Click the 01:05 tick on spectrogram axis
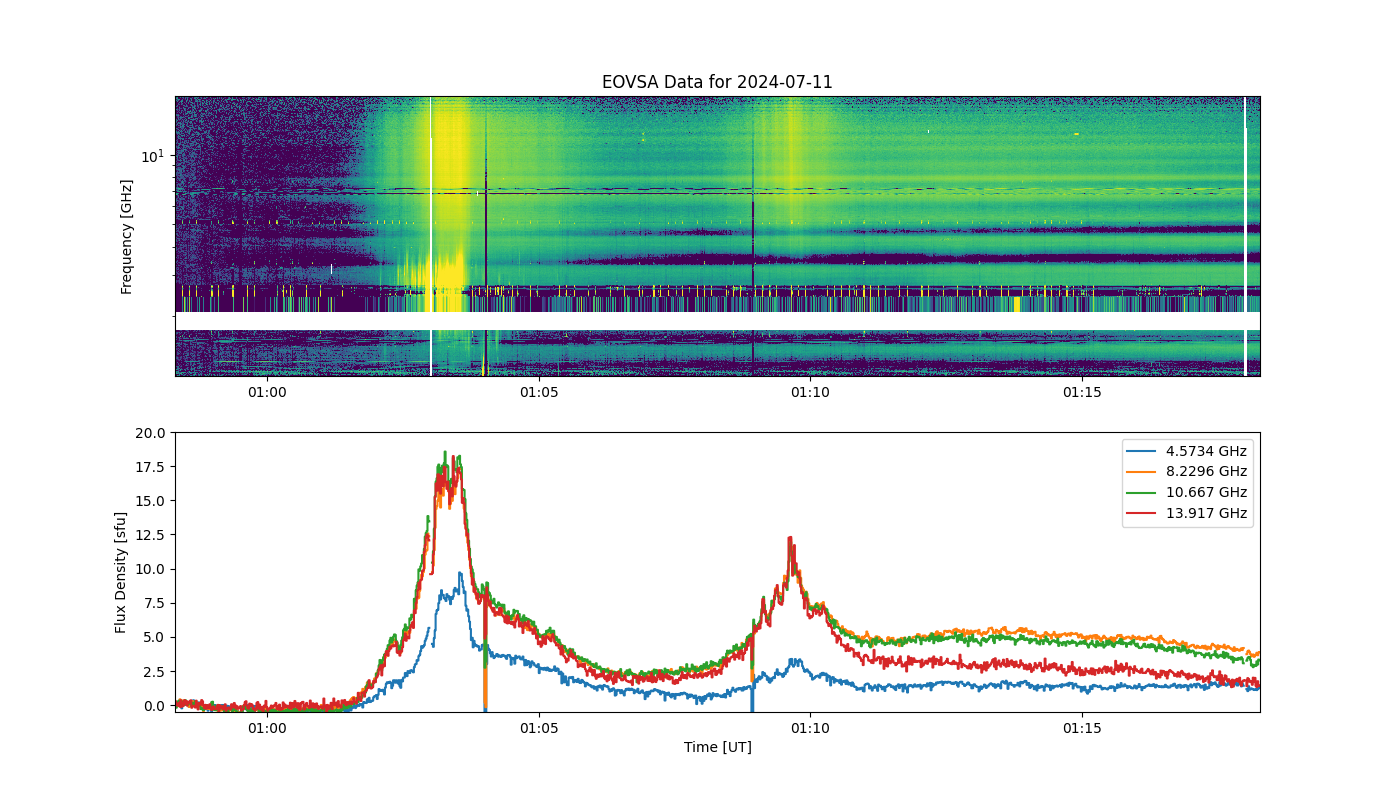The width and height of the screenshot is (1400, 800). tap(539, 392)
